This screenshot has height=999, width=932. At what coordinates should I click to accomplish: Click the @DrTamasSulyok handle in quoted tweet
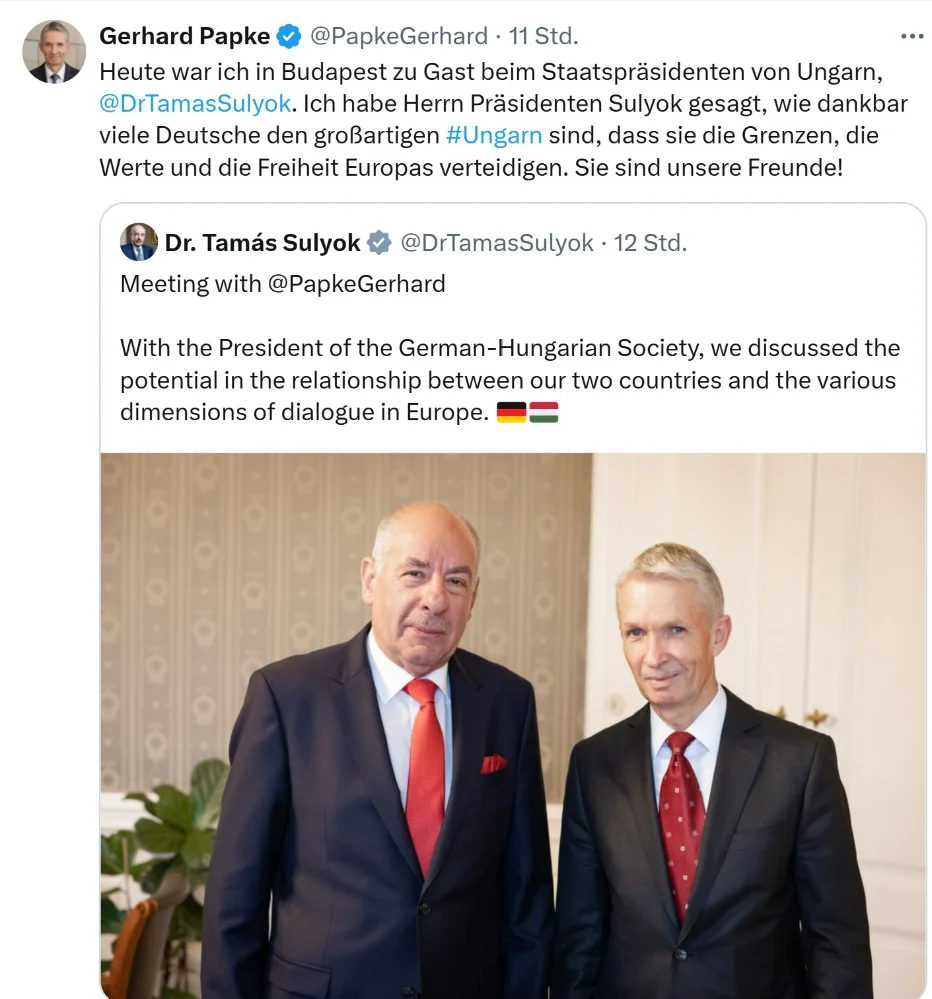click(x=497, y=243)
